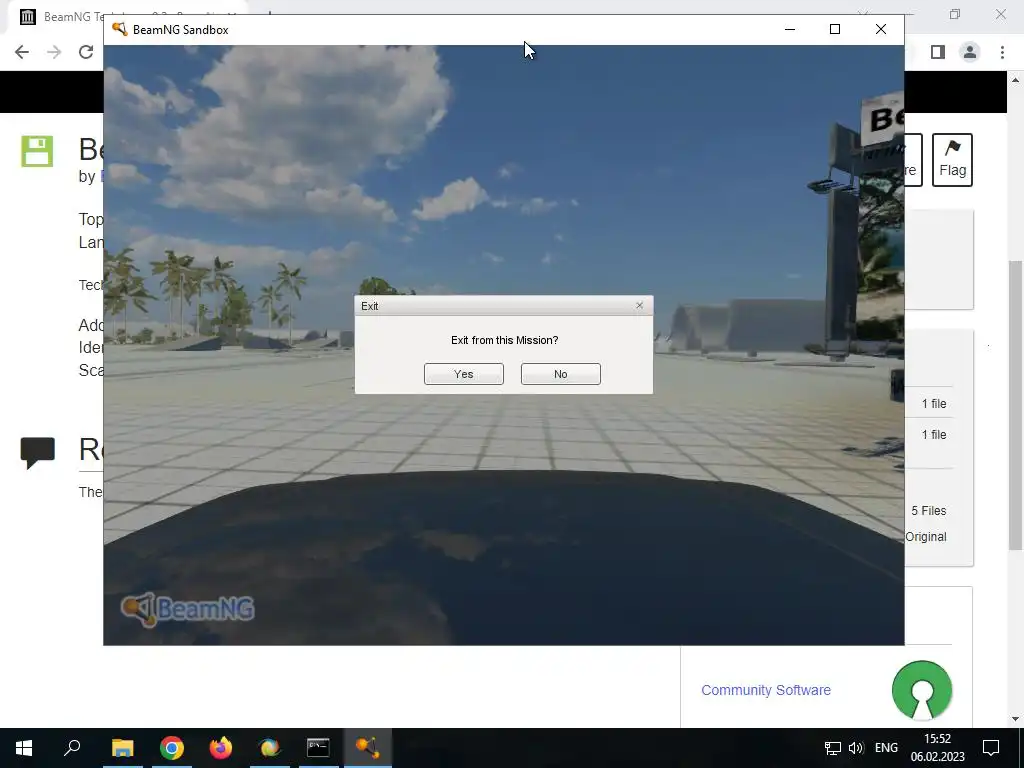Change the ENG input language
Viewport: 1024px width, 768px height.
(x=886, y=748)
